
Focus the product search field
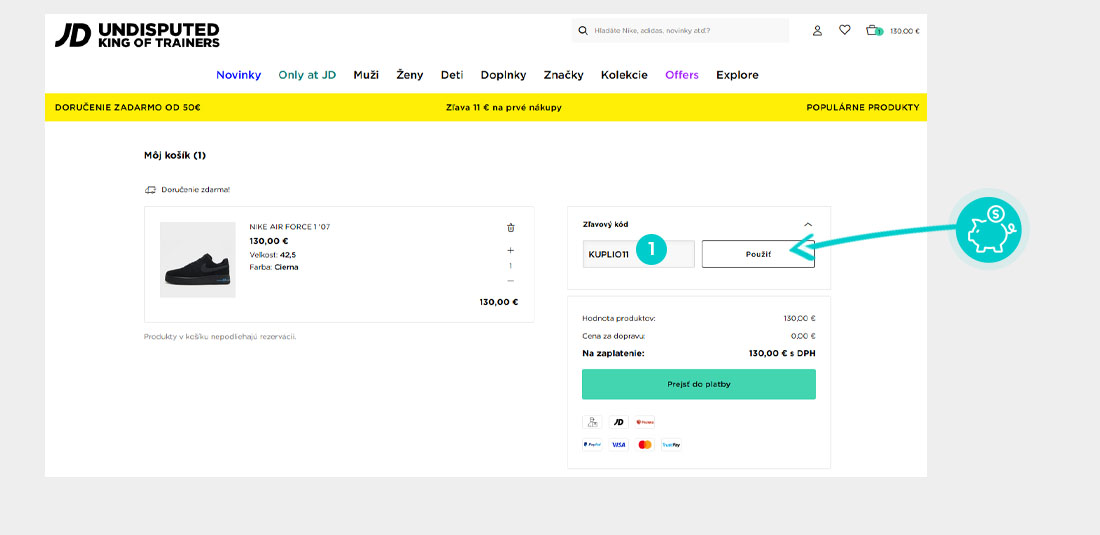[680, 31]
